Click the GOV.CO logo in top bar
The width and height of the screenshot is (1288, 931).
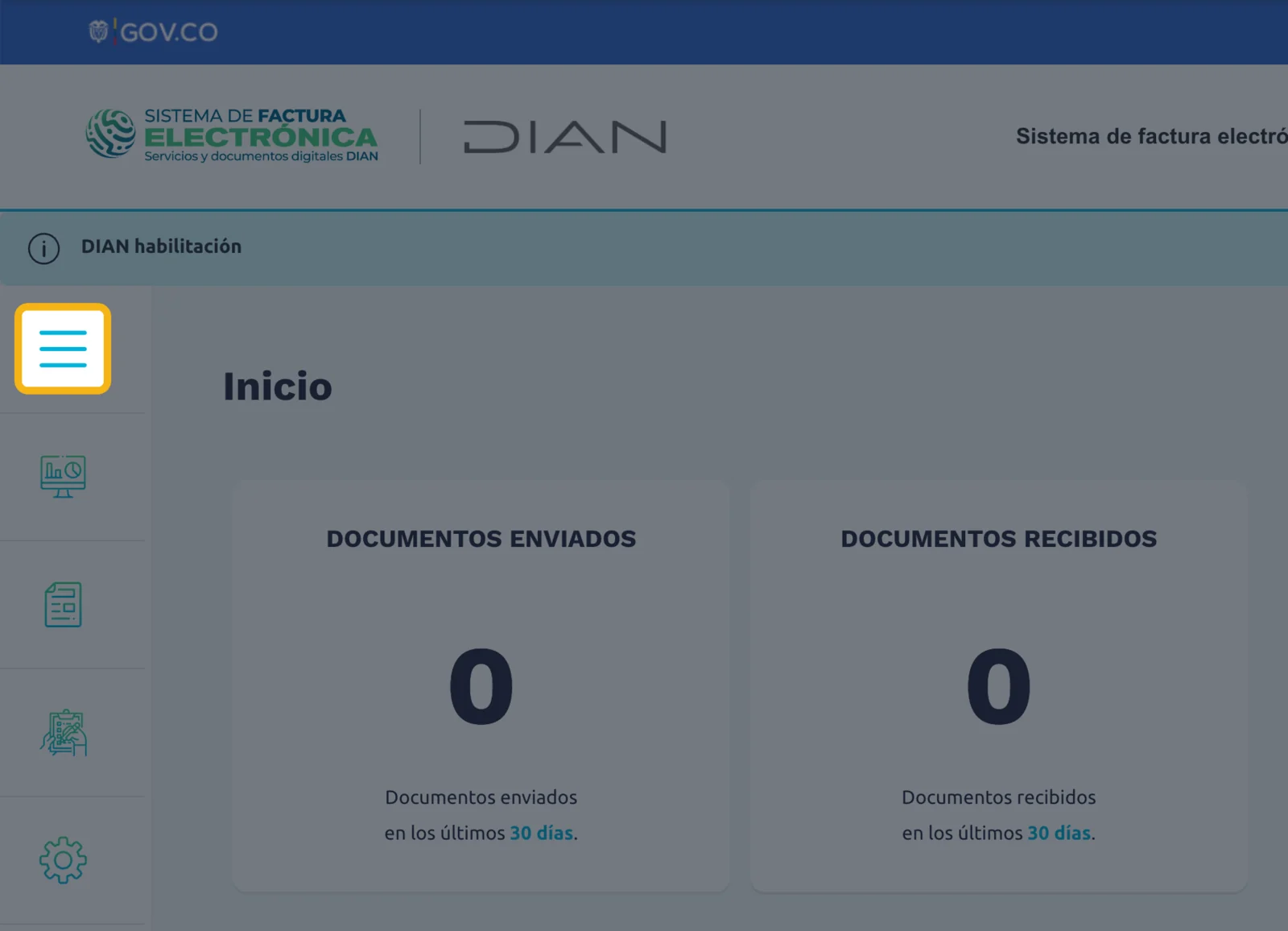click(153, 31)
